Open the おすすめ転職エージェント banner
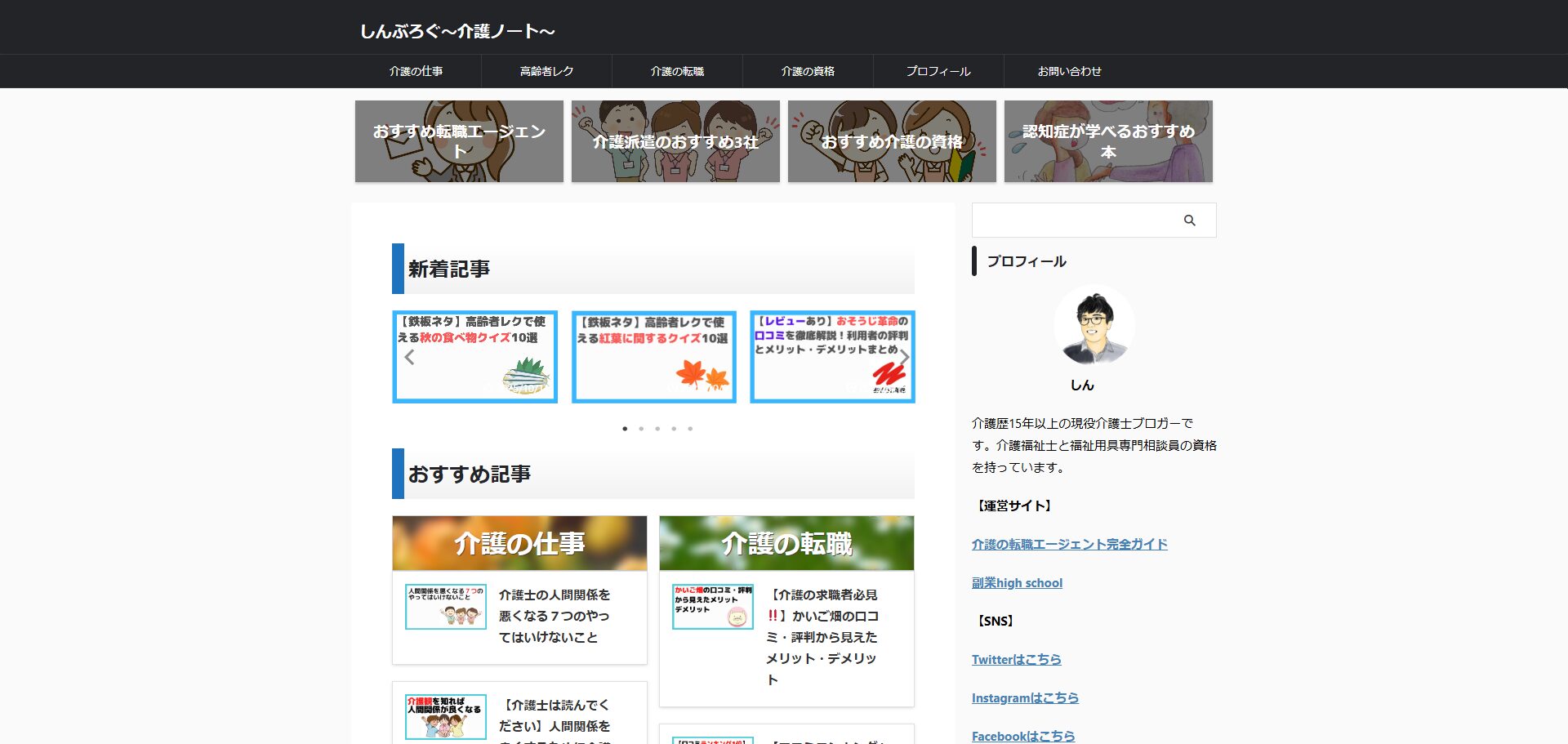 (x=459, y=141)
